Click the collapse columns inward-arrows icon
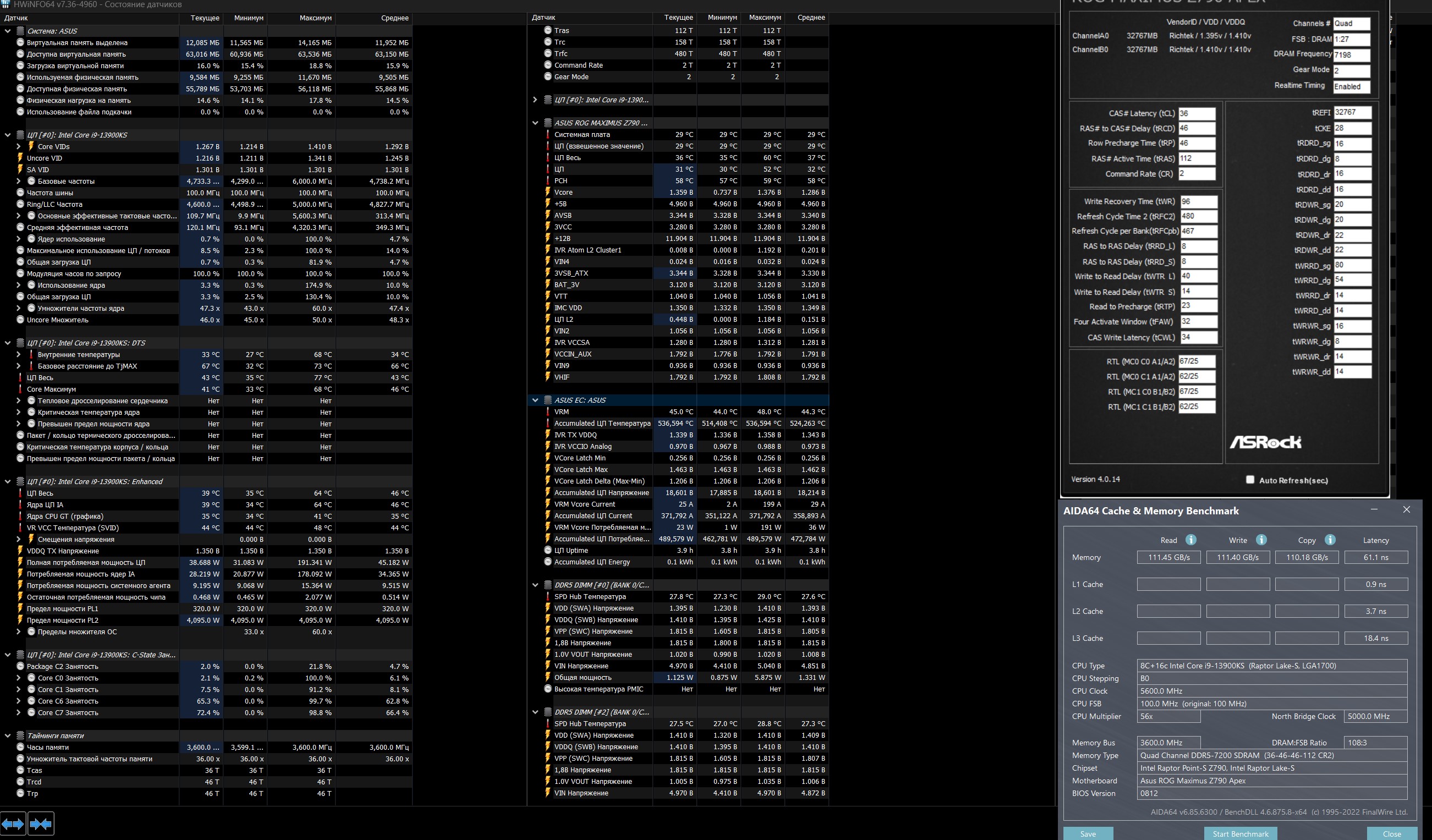Screen dimensions: 1432x840 pos(41,823)
